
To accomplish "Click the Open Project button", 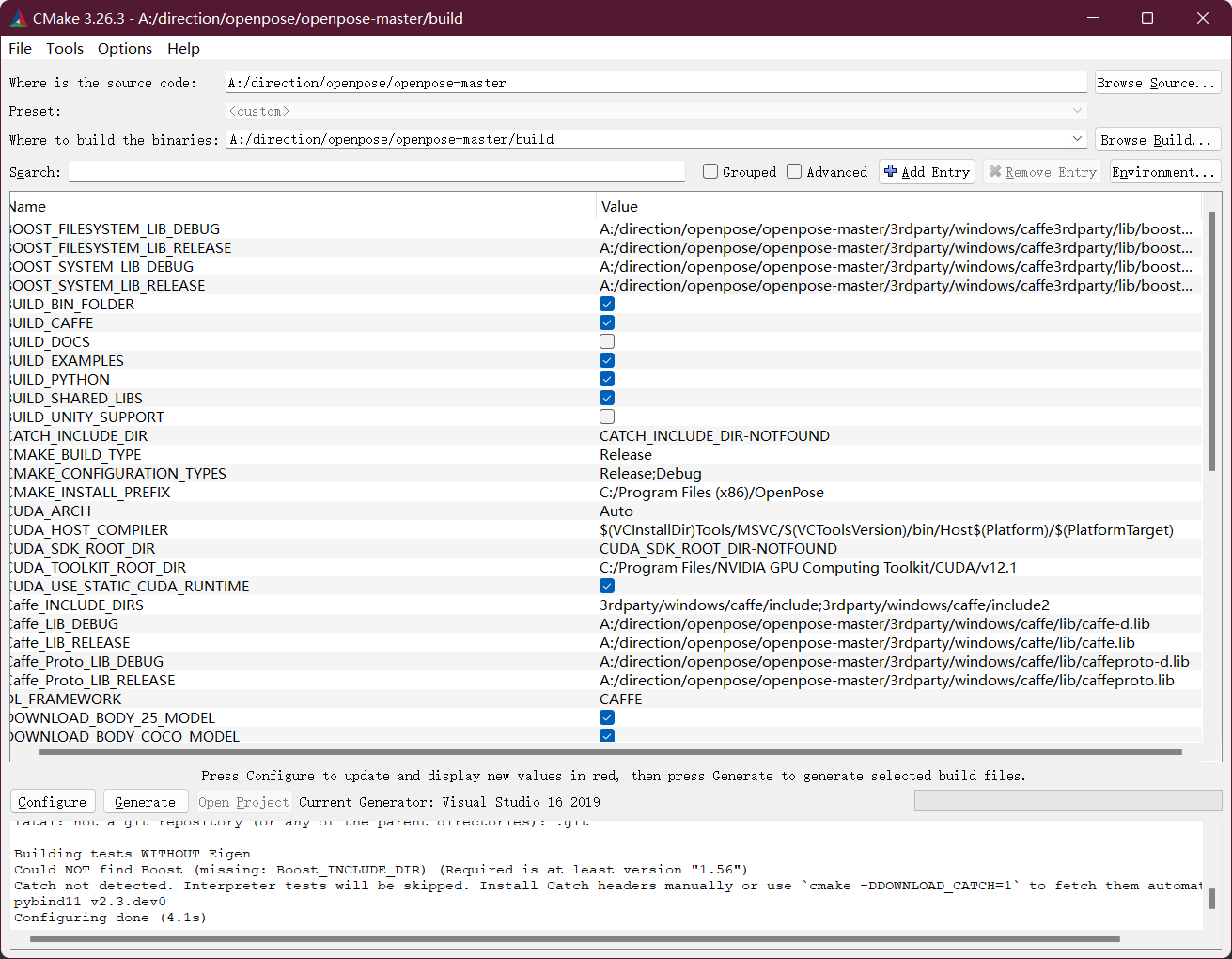I will pos(243,802).
